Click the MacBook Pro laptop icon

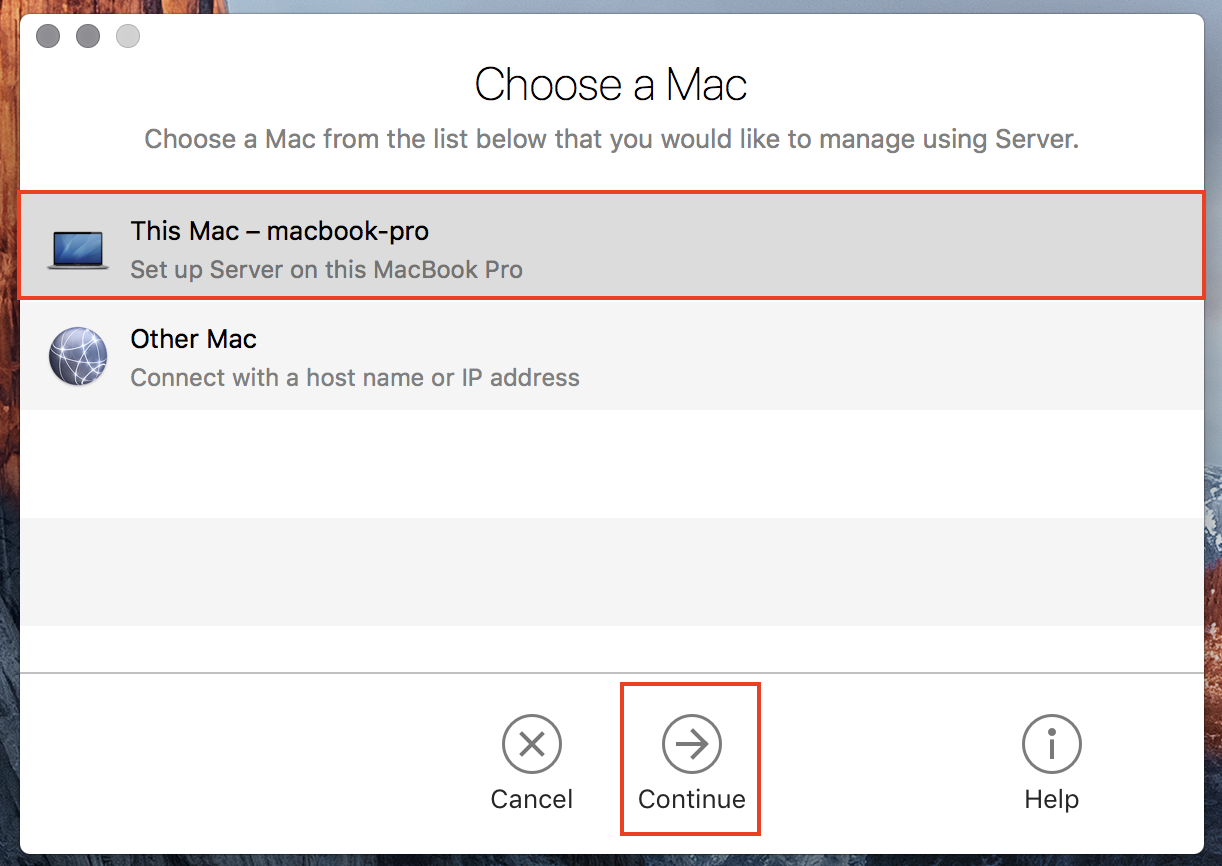pos(79,249)
